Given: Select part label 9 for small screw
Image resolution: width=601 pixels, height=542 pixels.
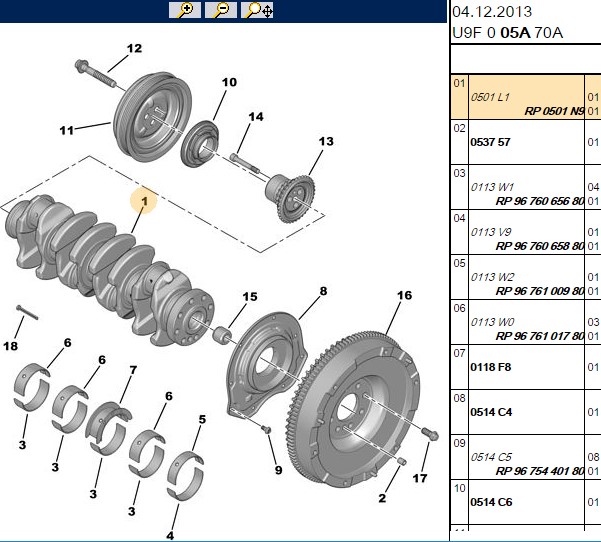Looking at the screenshot, I should 279,470.
